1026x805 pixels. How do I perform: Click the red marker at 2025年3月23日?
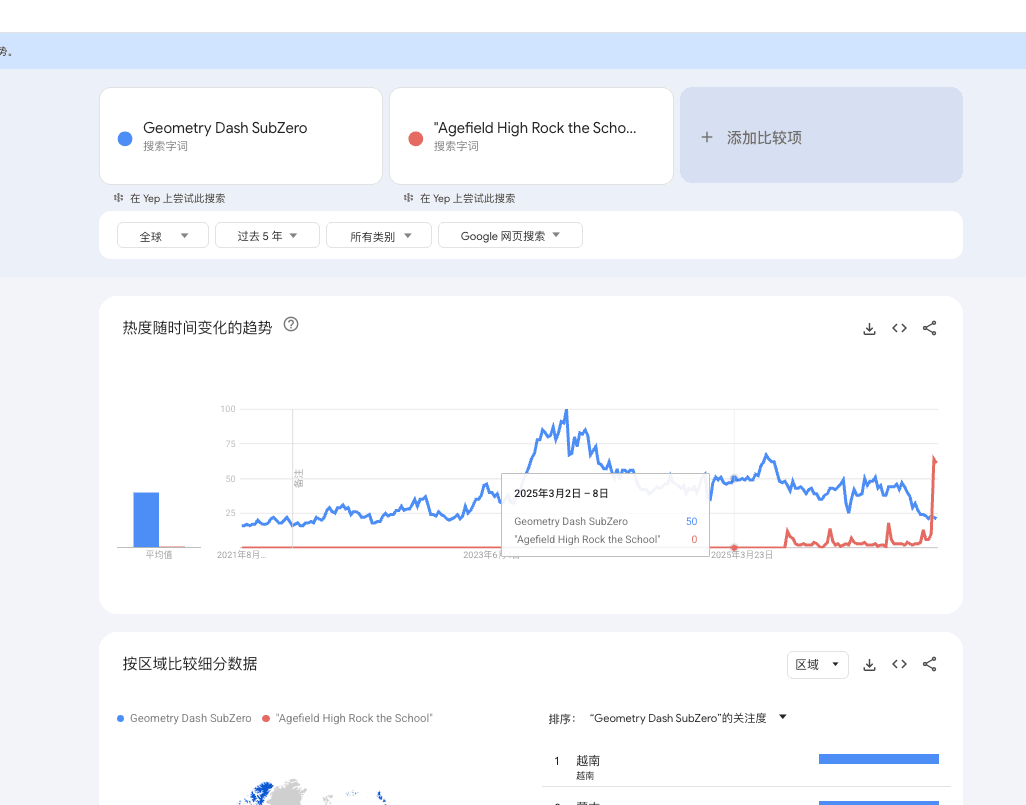pos(734,547)
